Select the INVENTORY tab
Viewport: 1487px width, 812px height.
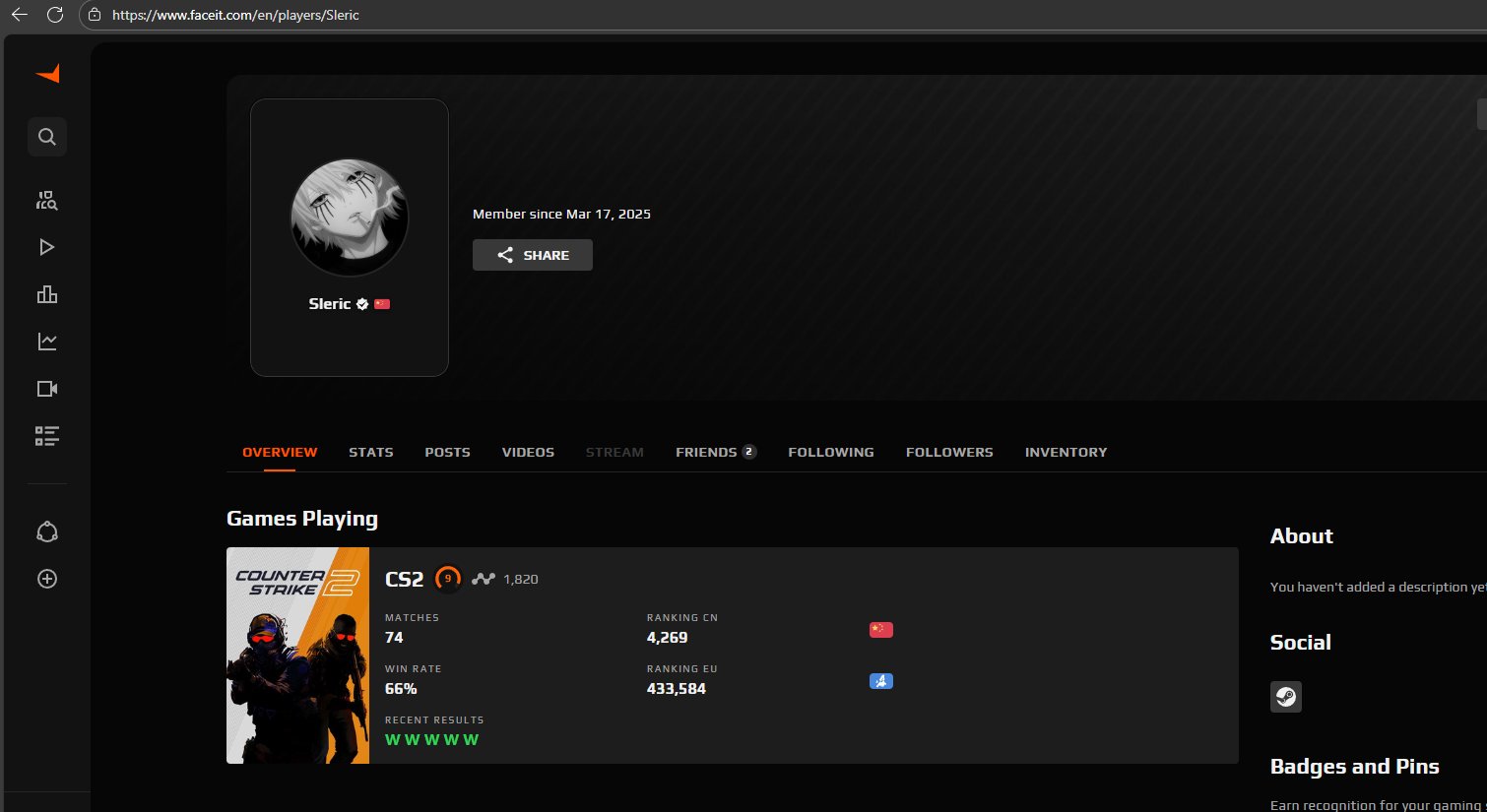[x=1066, y=452]
